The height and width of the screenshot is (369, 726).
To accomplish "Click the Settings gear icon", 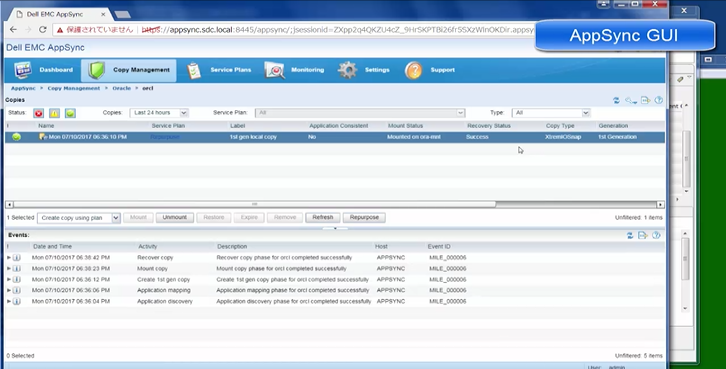I will tap(347, 70).
